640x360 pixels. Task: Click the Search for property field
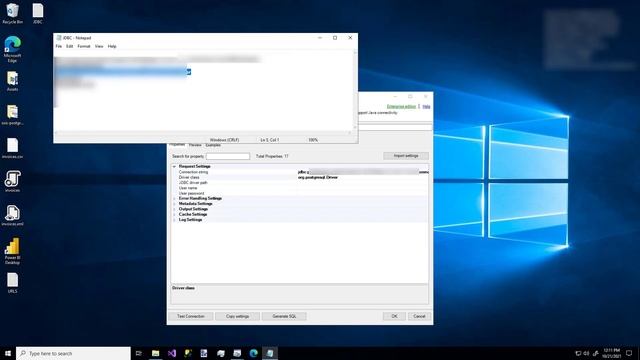(228, 156)
